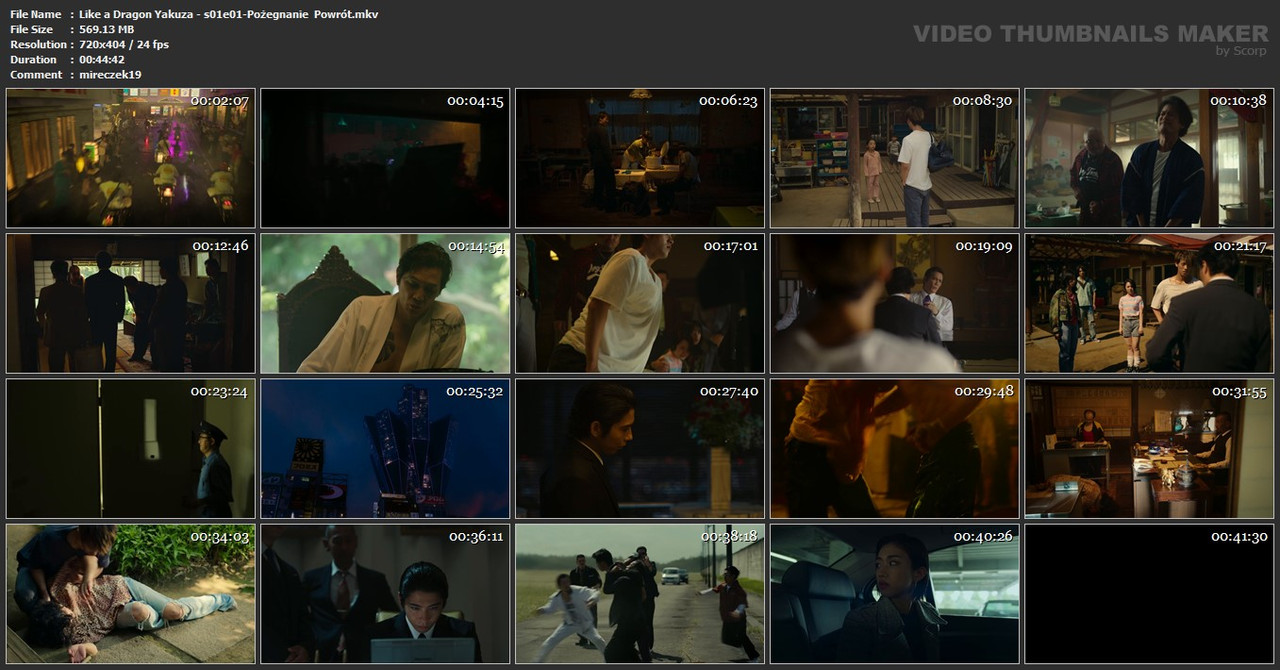Screen dimensions: 1280x670
Task: Select the thumbnail stamped 00:29:48
Action: click(x=894, y=449)
